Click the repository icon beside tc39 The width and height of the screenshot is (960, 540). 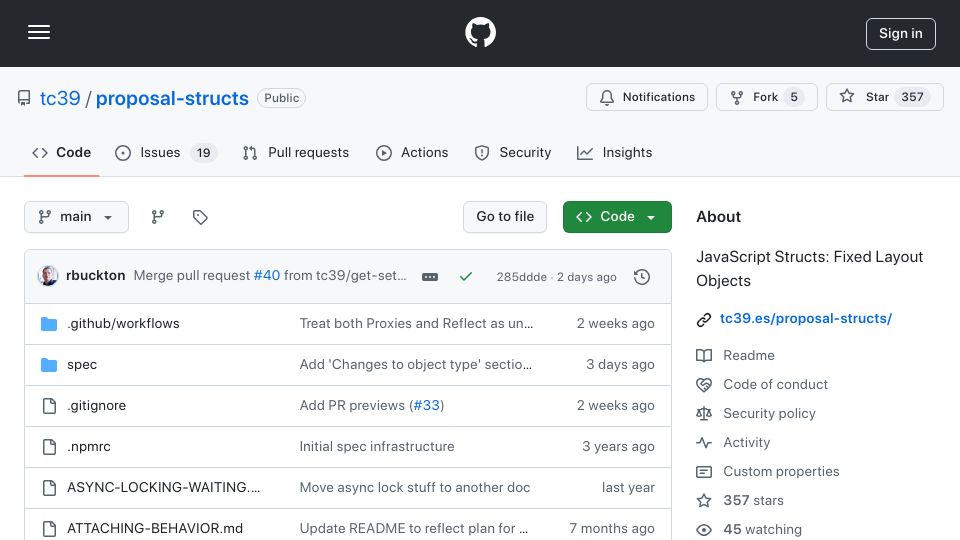(x=24, y=98)
